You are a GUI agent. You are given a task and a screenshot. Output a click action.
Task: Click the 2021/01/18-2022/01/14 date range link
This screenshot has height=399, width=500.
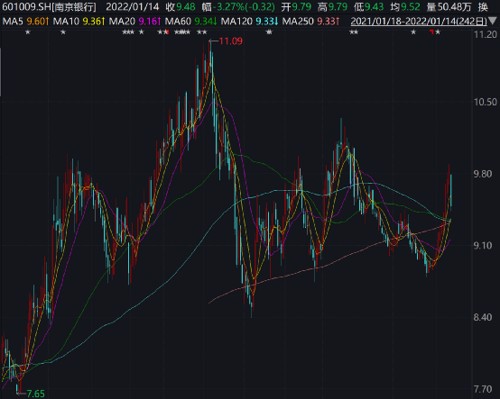[419, 22]
